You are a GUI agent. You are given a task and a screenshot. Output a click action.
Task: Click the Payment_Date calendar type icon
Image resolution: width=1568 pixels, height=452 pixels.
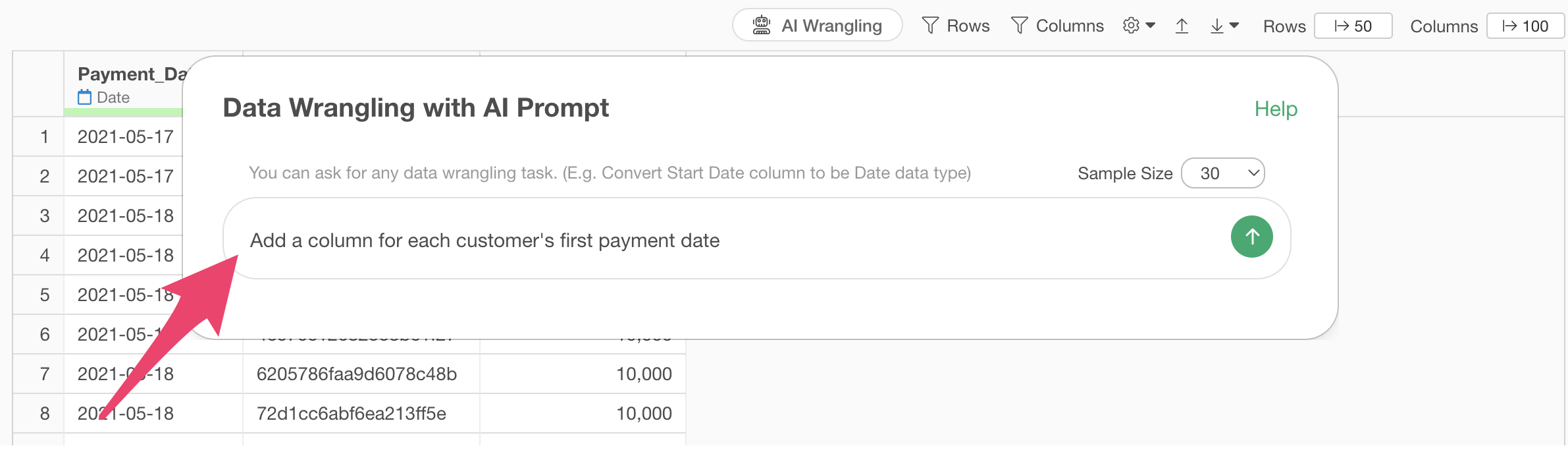85,98
